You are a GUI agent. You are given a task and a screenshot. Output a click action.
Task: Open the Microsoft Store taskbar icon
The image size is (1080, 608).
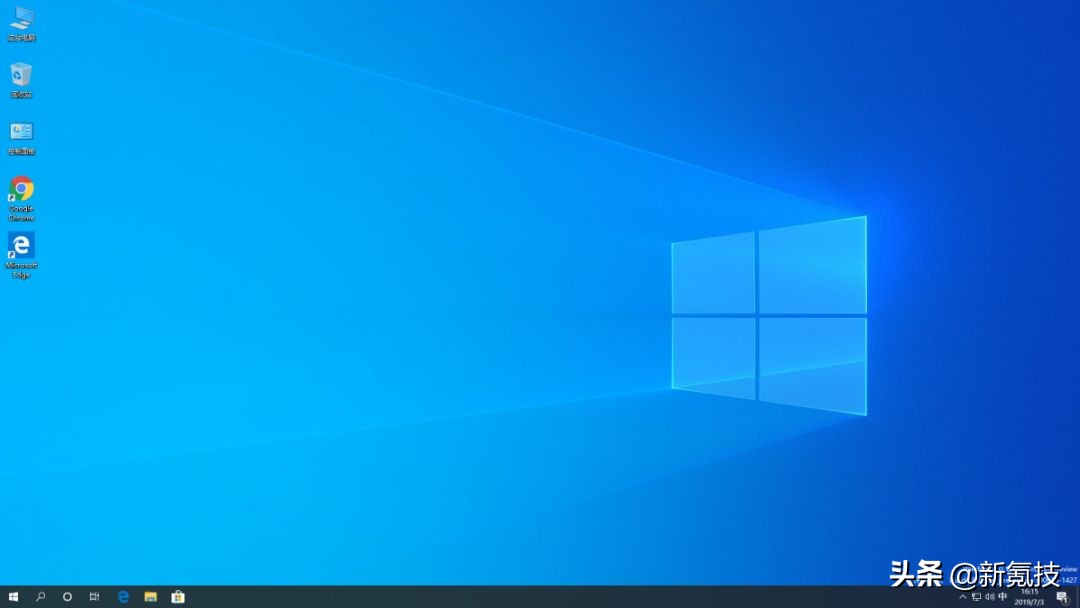pos(177,596)
